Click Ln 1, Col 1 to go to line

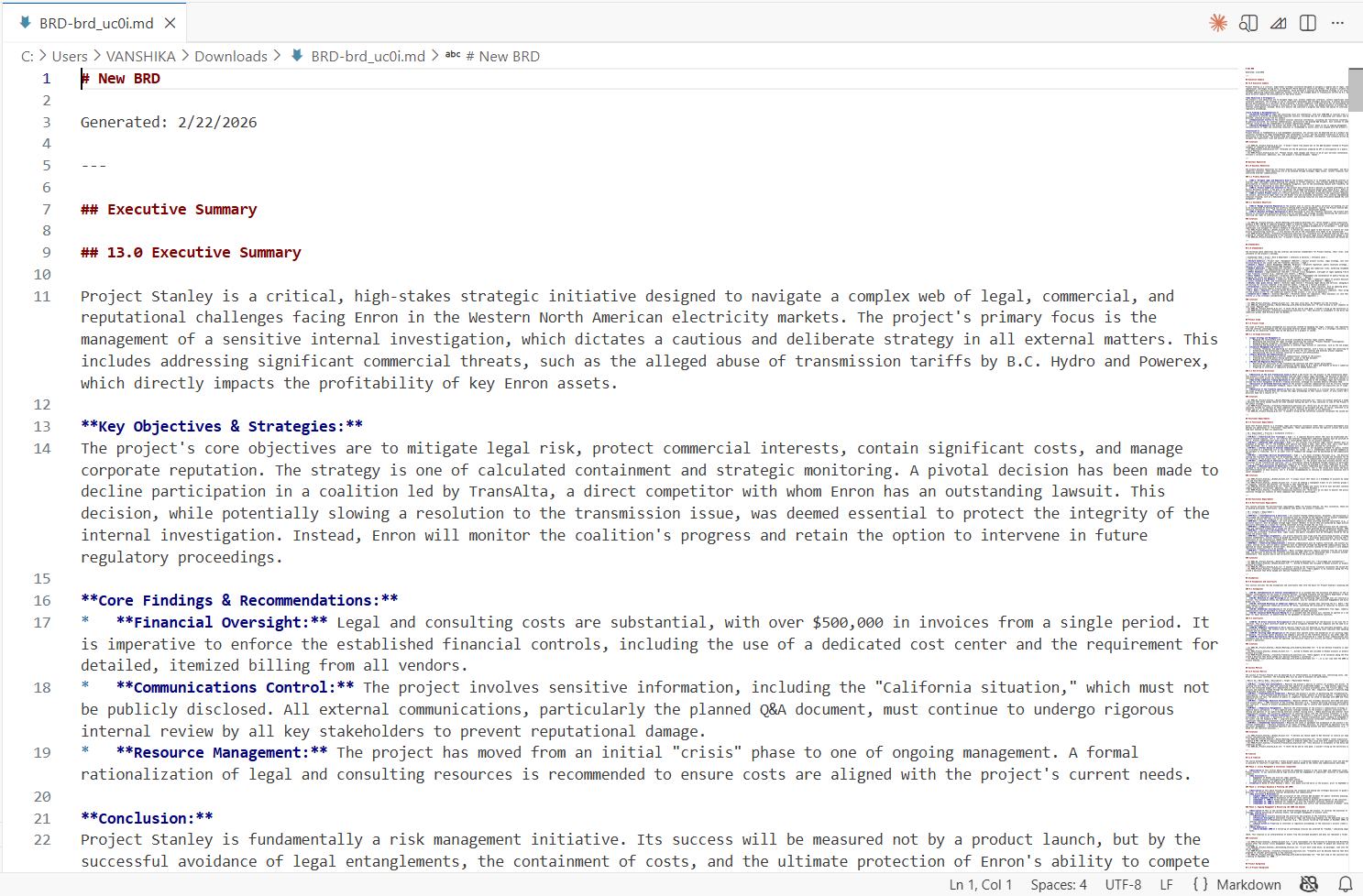(x=980, y=884)
